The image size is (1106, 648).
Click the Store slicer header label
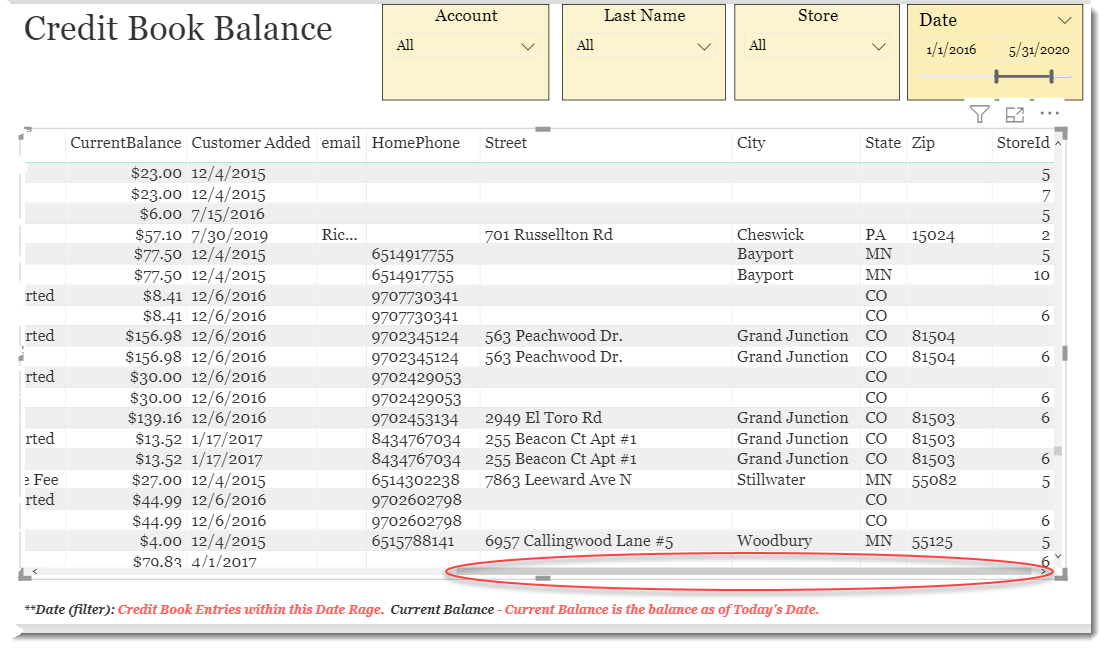tap(818, 16)
